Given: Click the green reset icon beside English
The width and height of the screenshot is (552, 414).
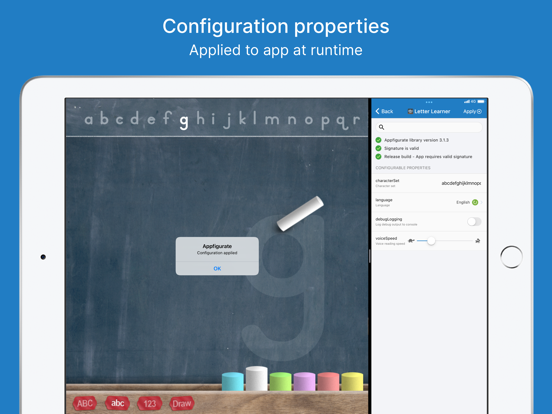Looking at the screenshot, I should 475,202.
